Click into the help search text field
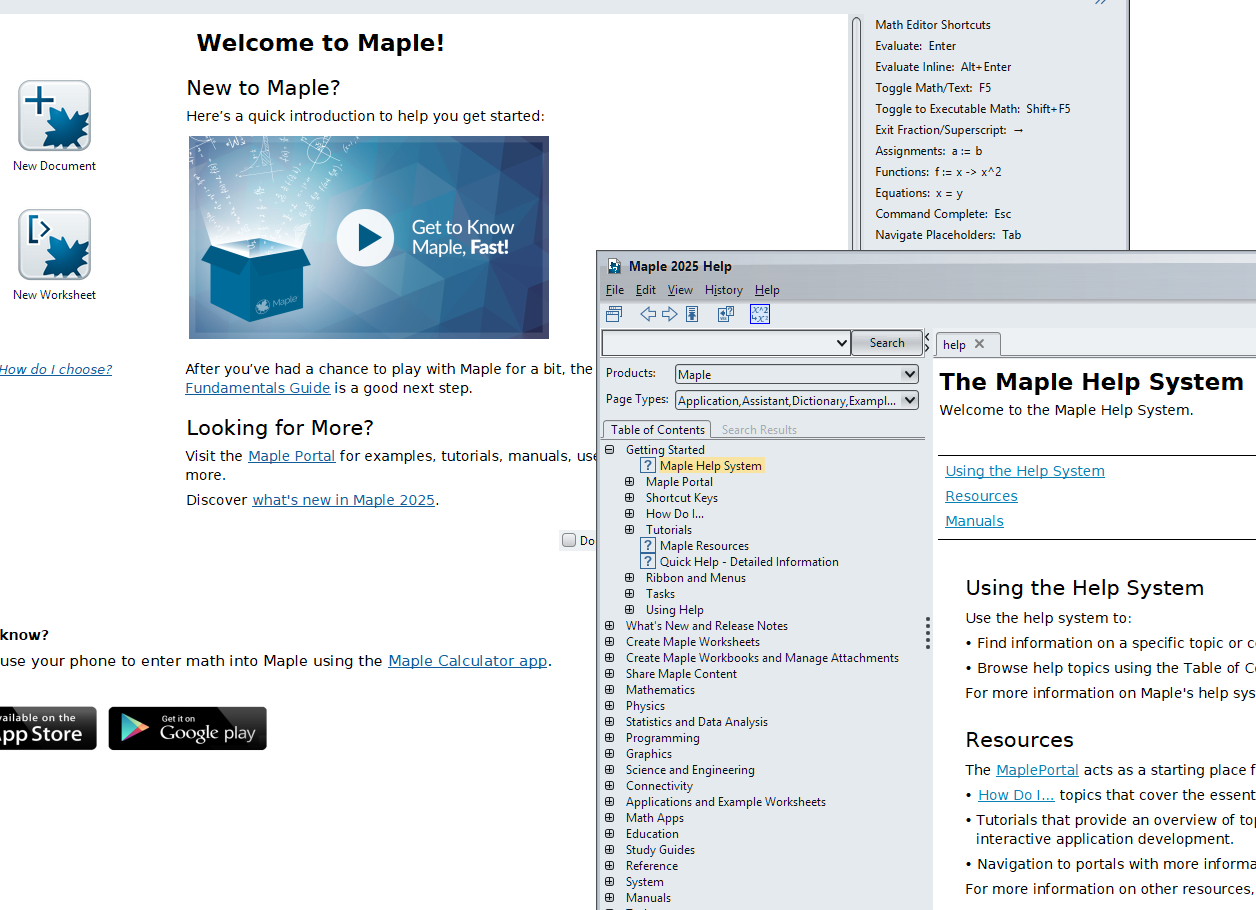 pyautogui.click(x=717, y=343)
